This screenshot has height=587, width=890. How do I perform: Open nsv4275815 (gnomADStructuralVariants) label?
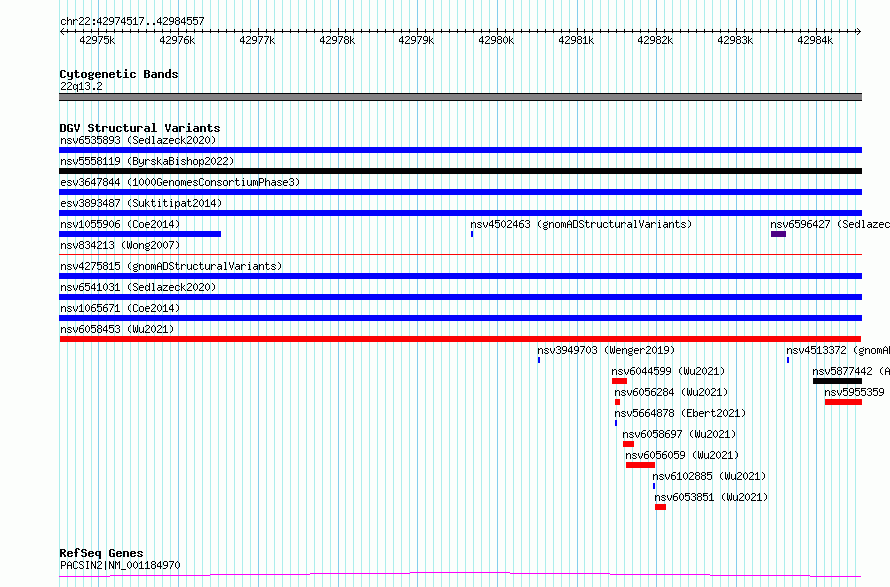[171, 266]
